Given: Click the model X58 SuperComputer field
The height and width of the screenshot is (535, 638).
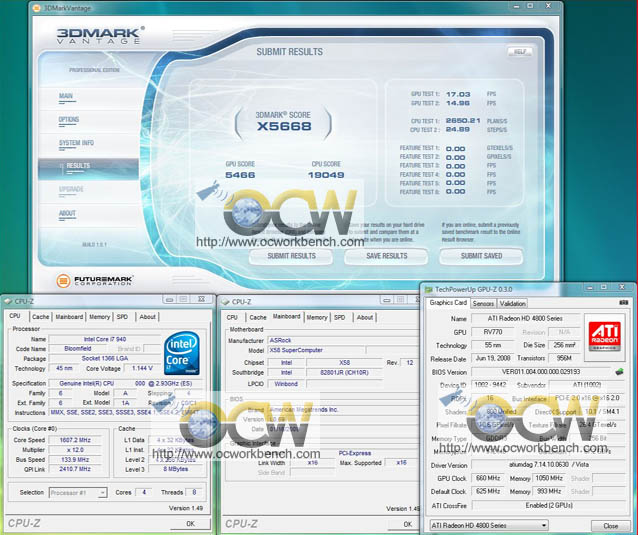Looking at the screenshot, I should coord(316,350).
